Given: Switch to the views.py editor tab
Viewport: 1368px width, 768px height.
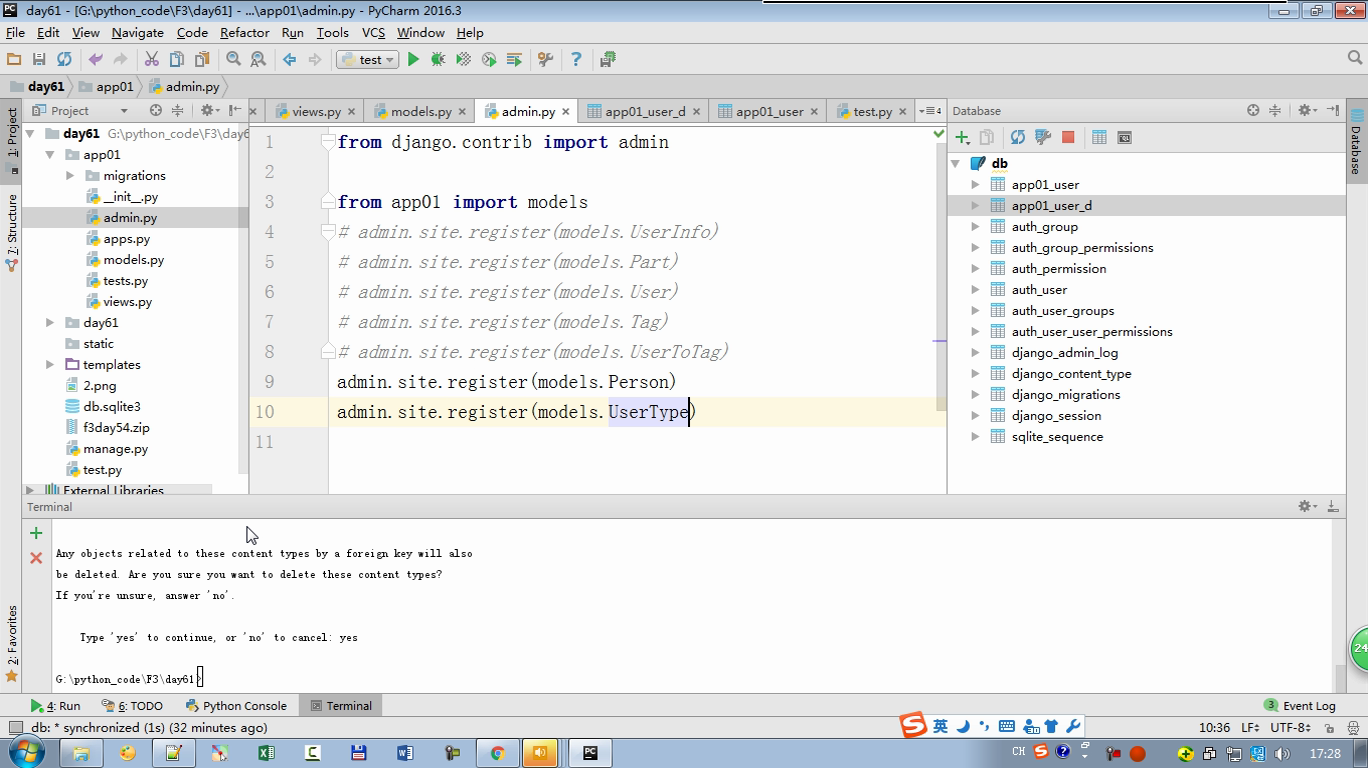Looking at the screenshot, I should [316, 112].
